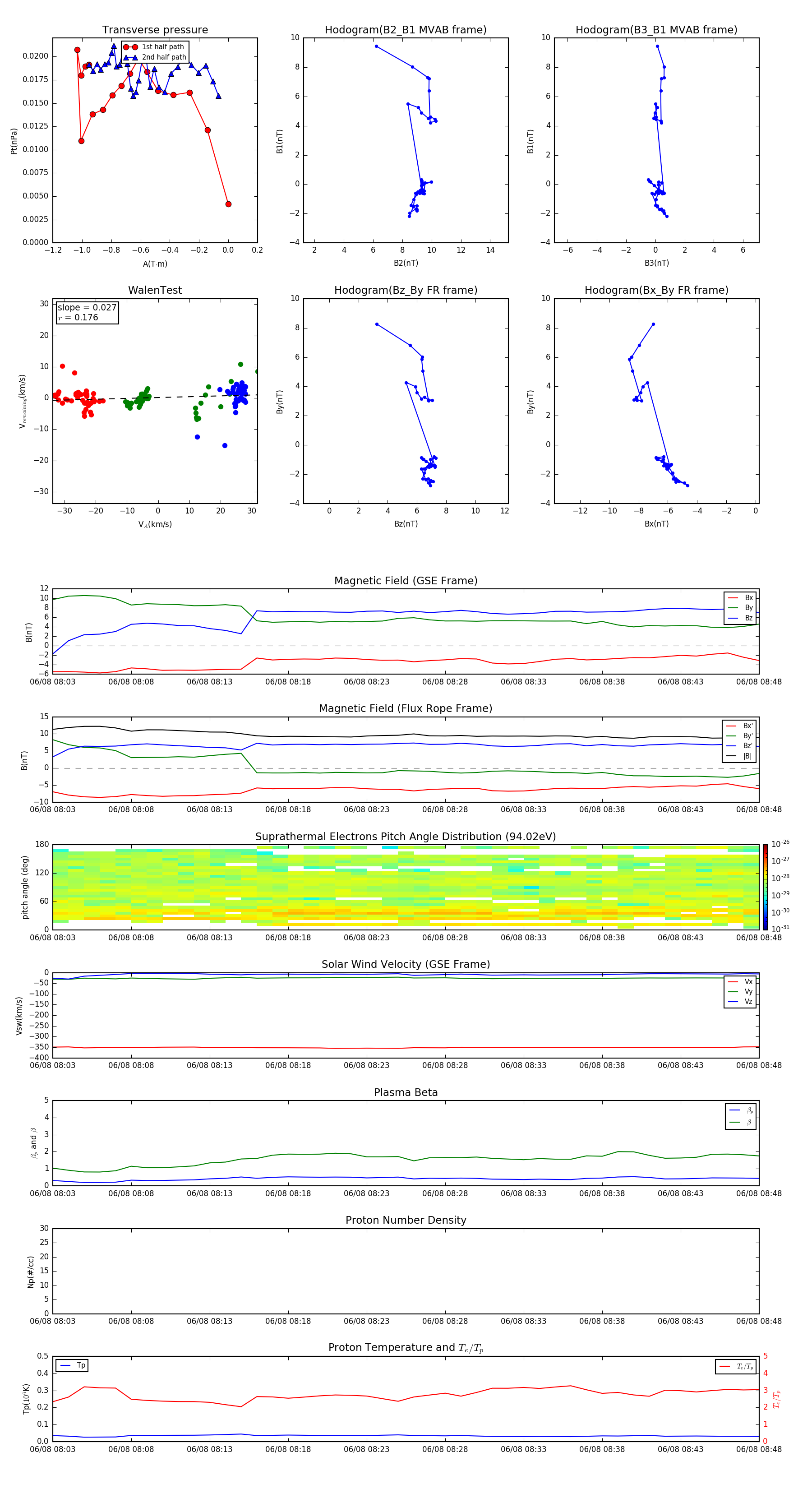Select the "r = 0.176" annotation
The height and width of the screenshot is (1489, 812).
[78, 318]
